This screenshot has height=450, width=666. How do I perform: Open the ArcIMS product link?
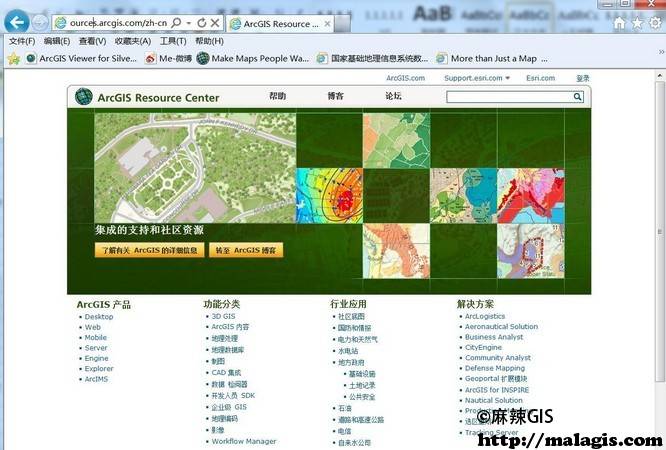click(x=96, y=379)
